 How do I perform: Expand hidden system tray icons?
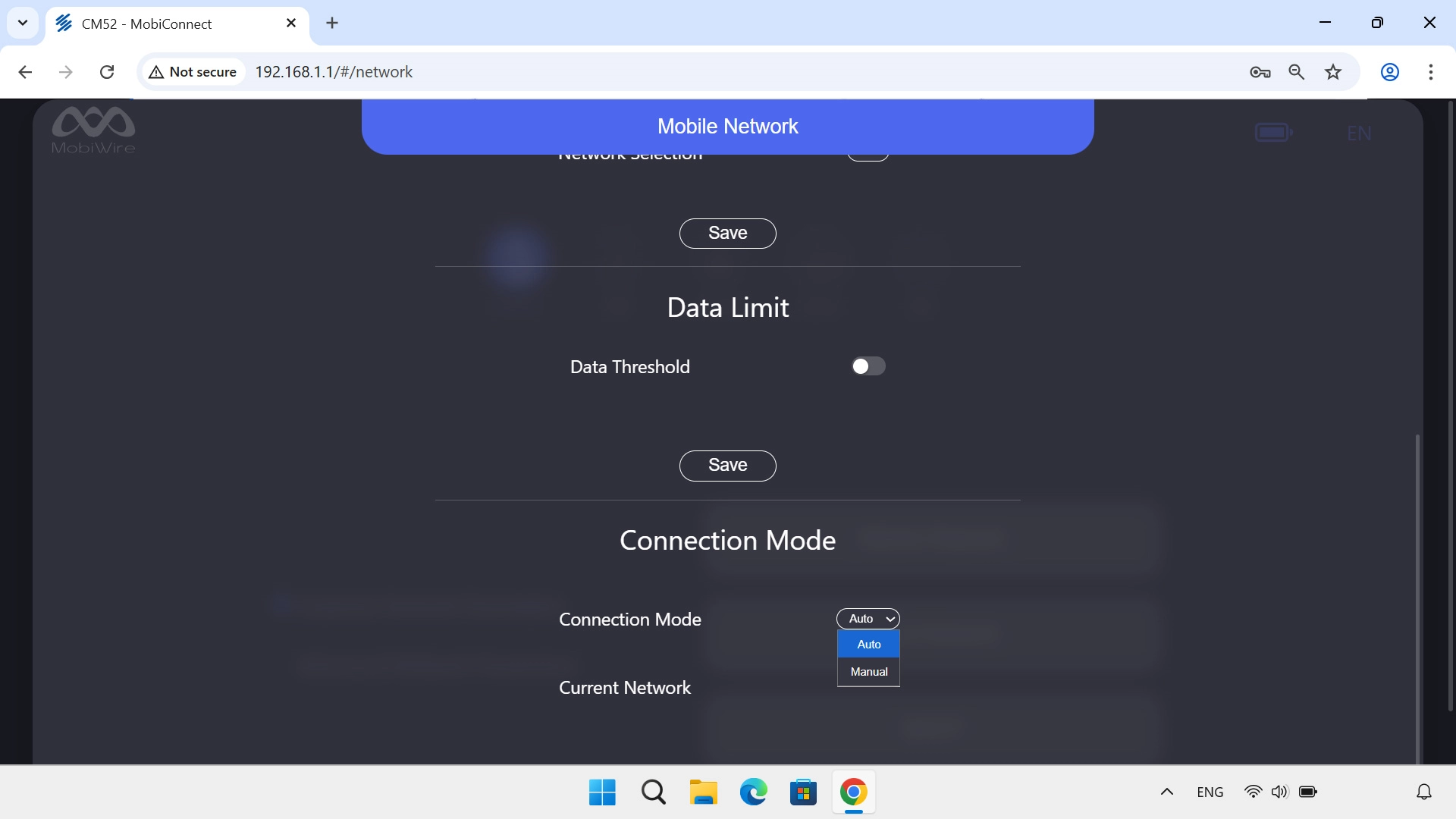(x=1166, y=792)
